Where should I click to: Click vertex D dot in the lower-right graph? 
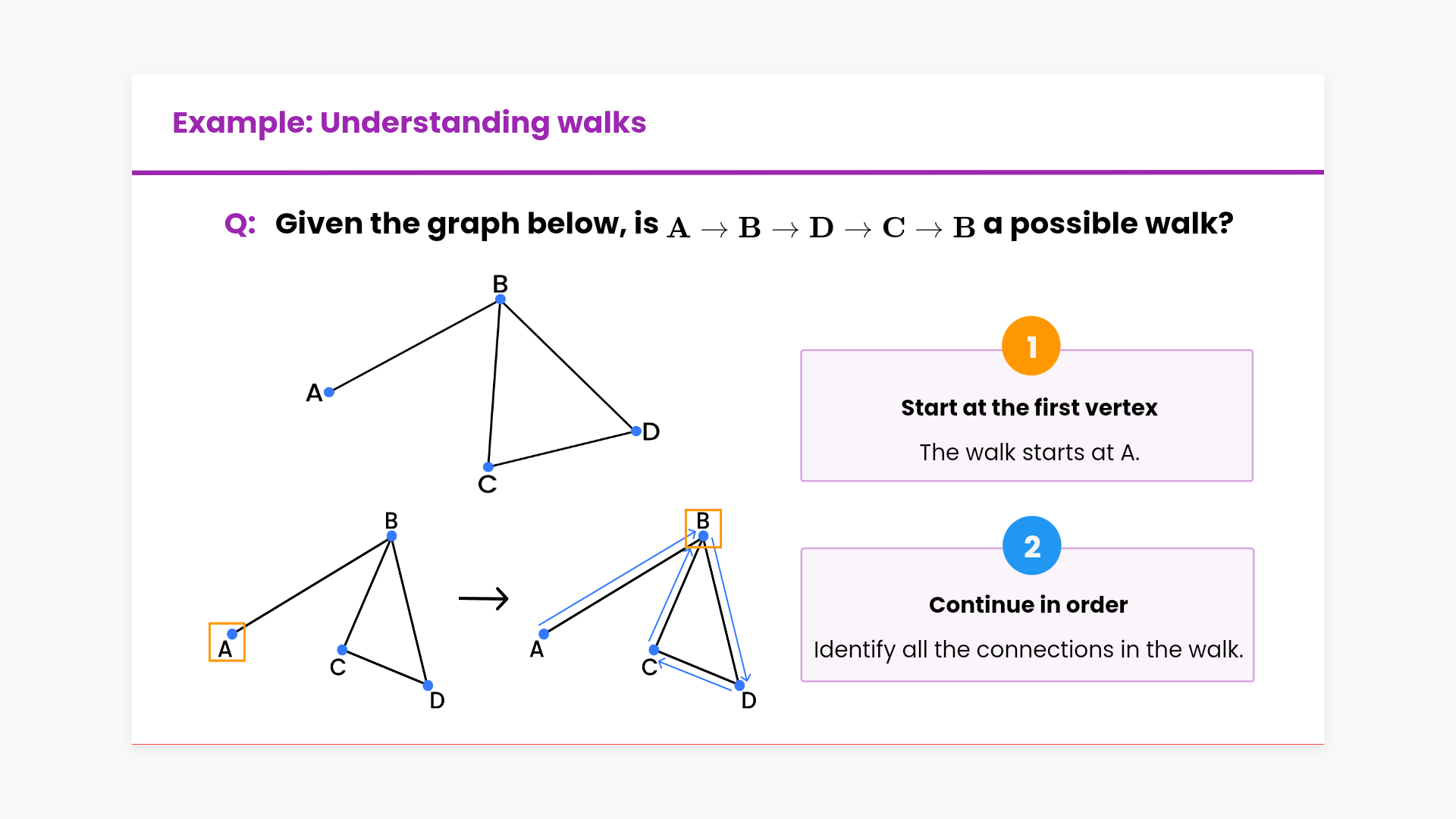tap(739, 686)
